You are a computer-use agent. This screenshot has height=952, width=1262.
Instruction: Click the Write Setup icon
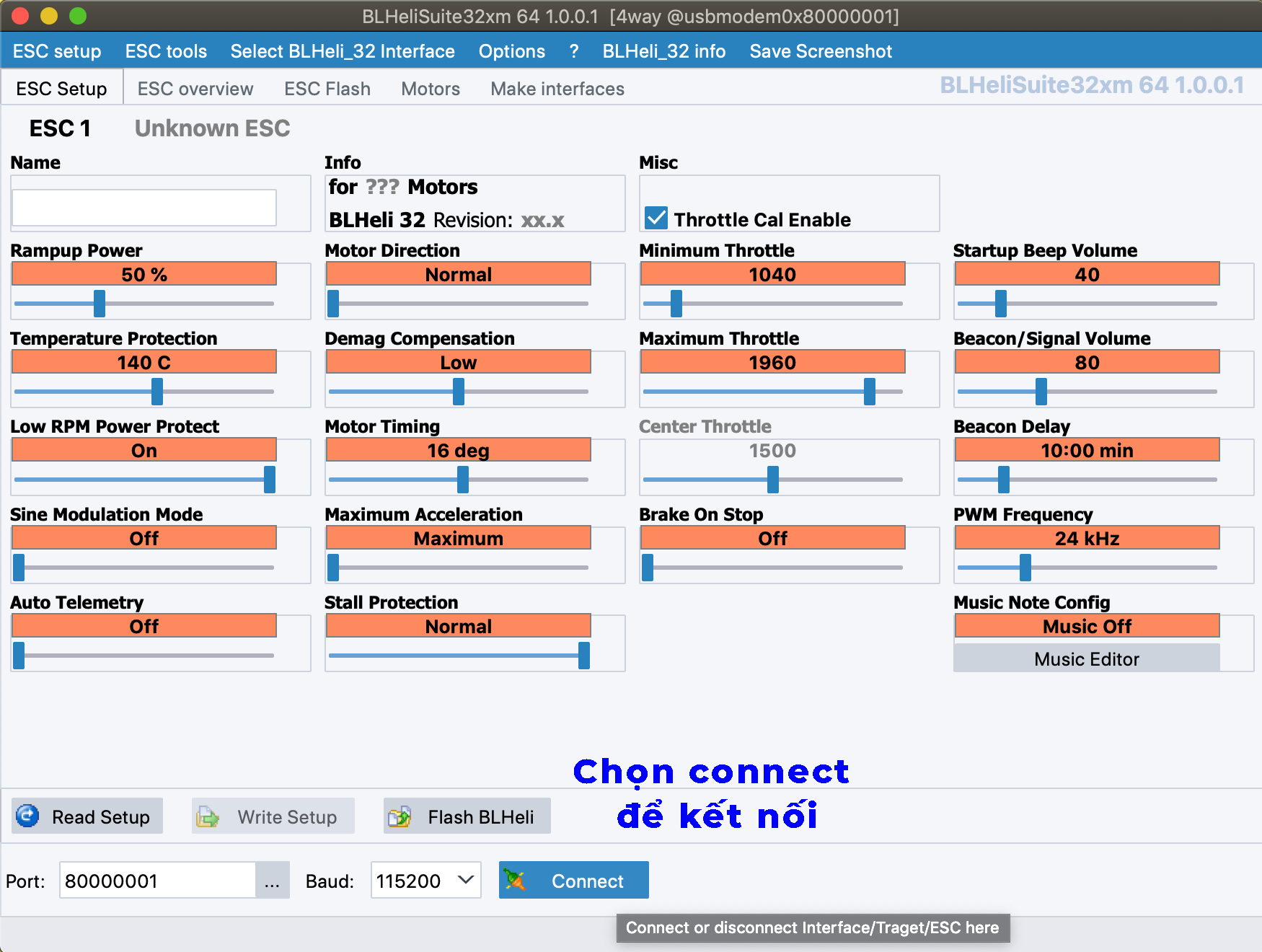208,816
